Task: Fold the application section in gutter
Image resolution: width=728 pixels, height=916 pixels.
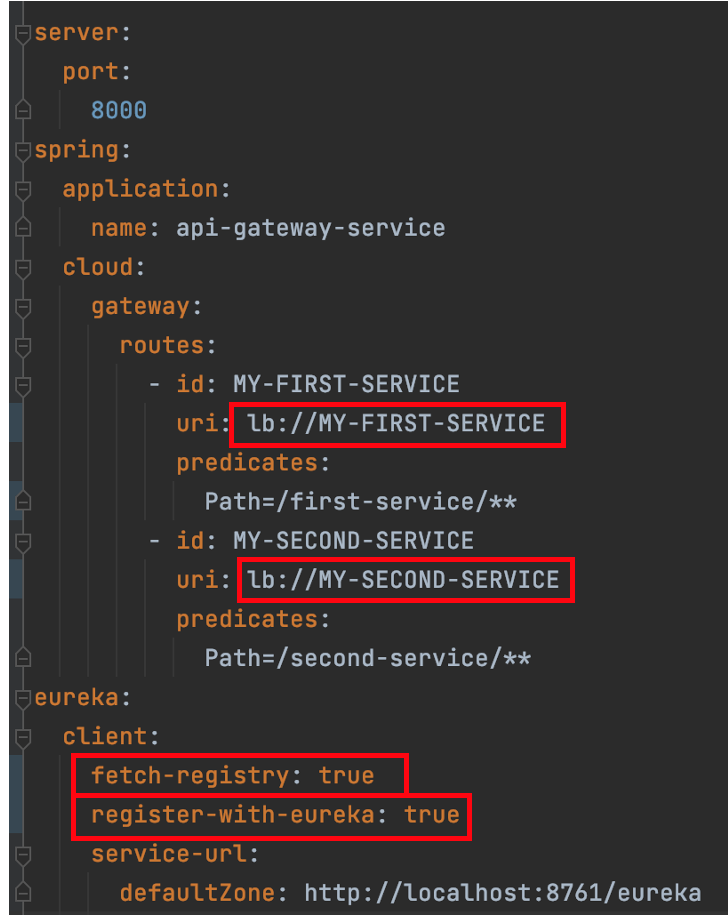Action: pos(23,191)
